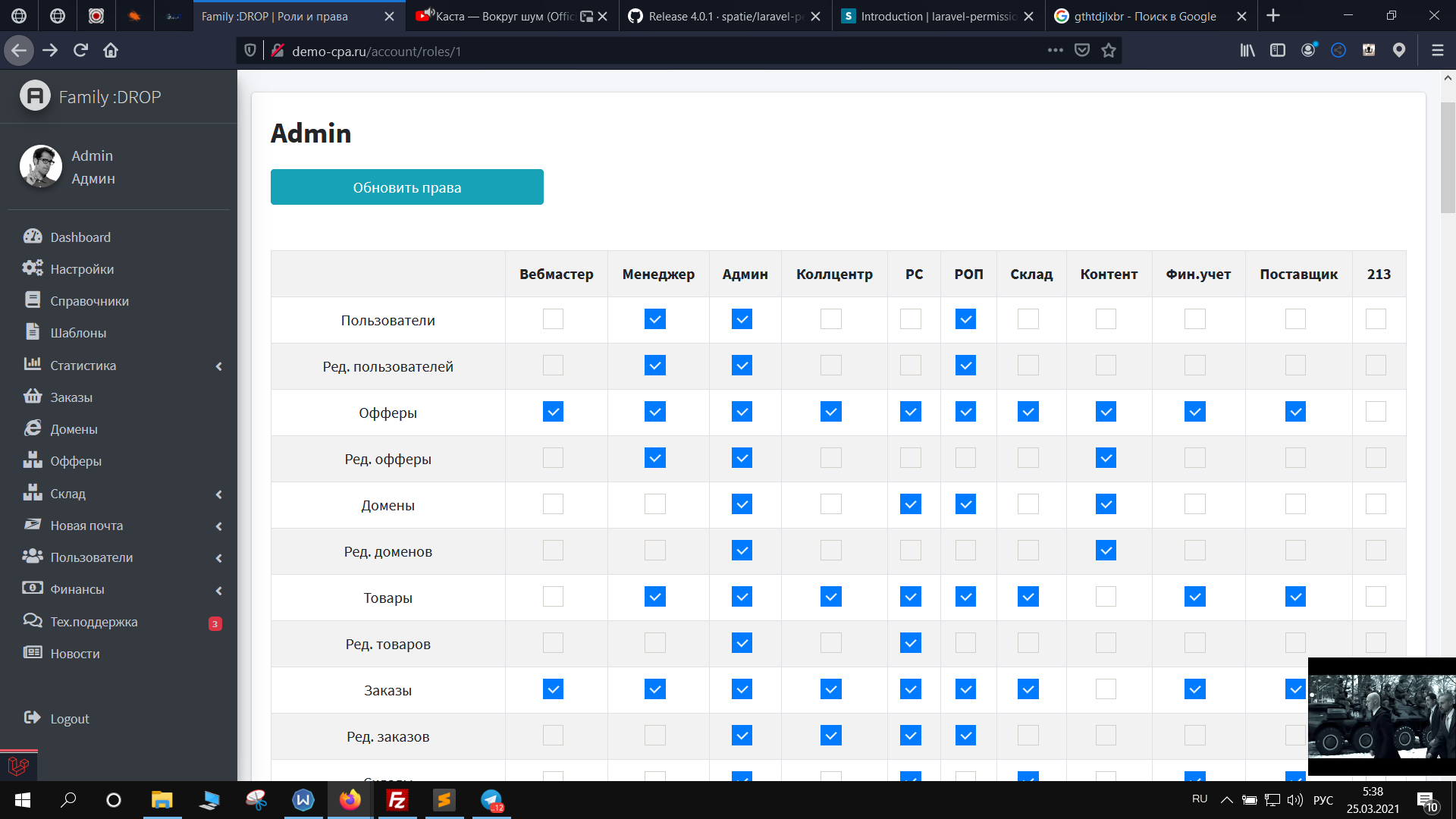
Task: Click the Admin profile name link
Action: [92, 155]
